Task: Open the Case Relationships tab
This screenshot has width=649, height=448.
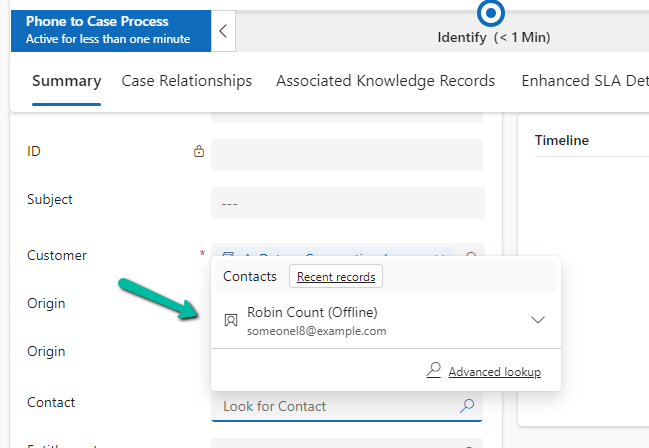Action: (186, 81)
